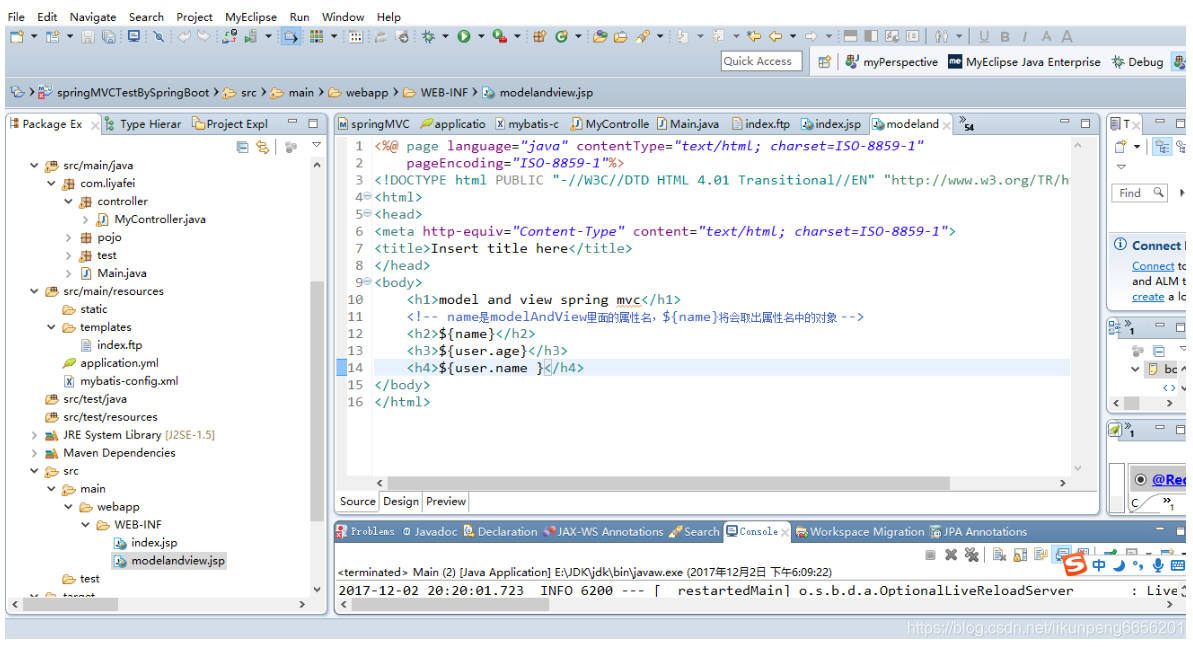
Task: Open Debug button dropdown arrow
Action: [445, 37]
